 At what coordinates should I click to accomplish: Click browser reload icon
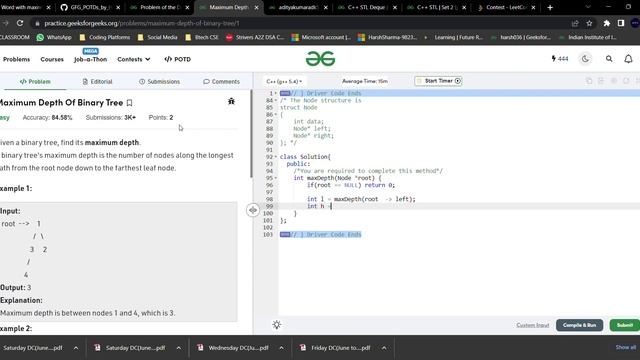20,23
